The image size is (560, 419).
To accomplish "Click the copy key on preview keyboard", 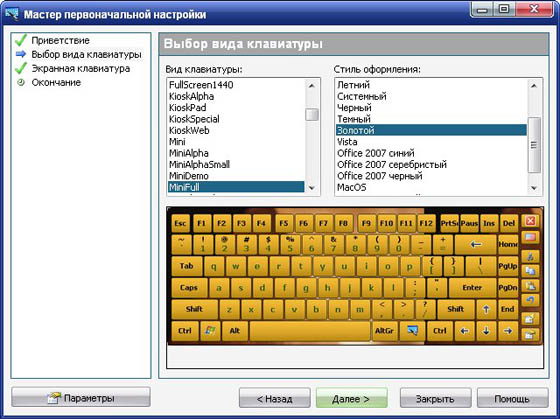I will pyautogui.click(x=530, y=271).
